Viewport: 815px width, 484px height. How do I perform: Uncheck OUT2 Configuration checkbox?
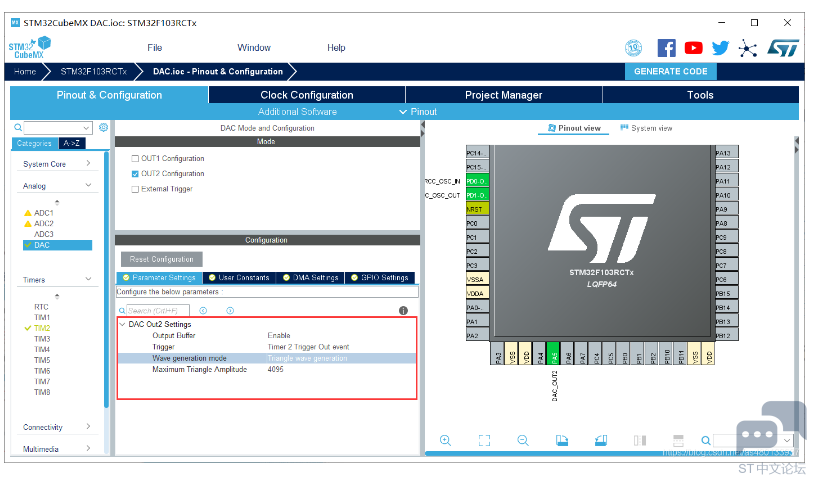135,174
